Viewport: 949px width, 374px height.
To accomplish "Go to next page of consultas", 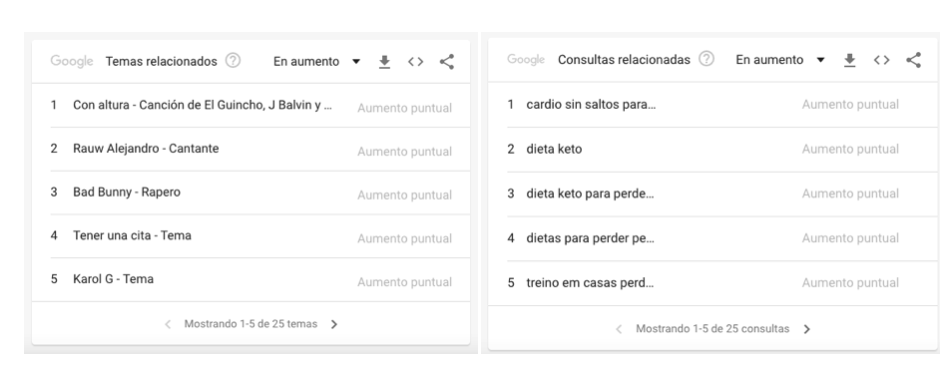I will point(807,329).
